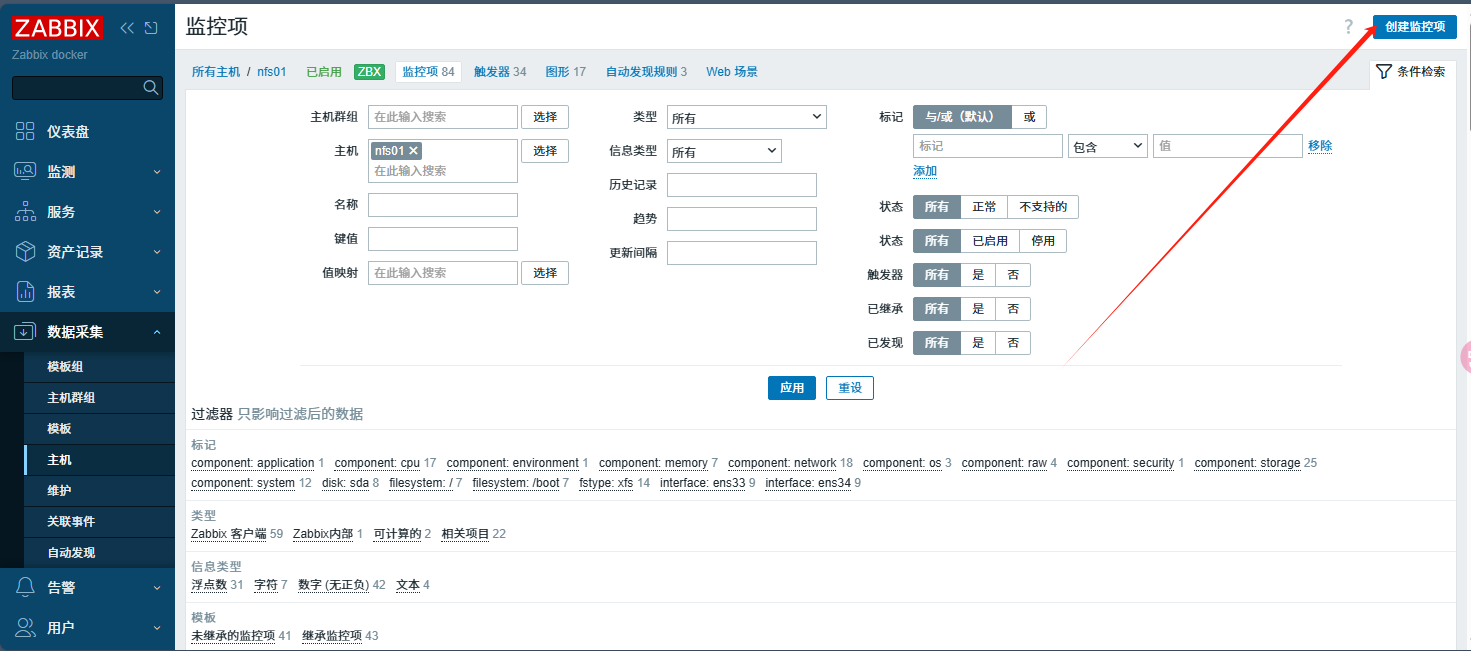Click the filter funnel icon 条件检索

pyautogui.click(x=1384, y=71)
